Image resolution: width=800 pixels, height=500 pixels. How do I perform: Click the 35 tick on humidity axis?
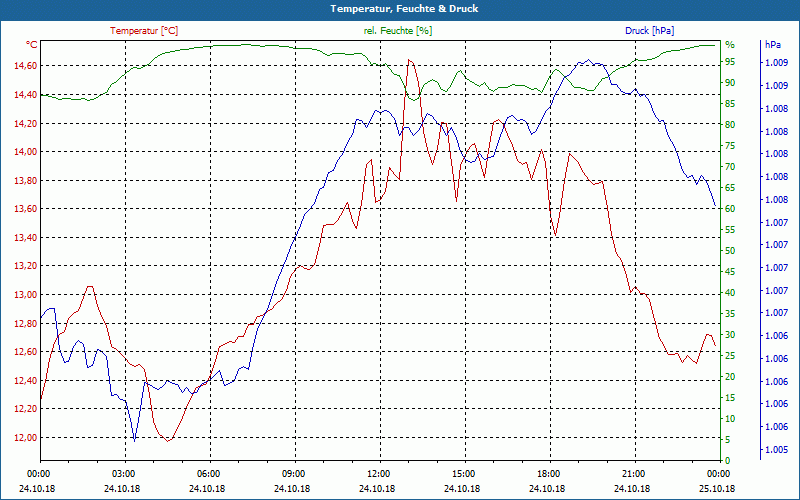pos(730,314)
